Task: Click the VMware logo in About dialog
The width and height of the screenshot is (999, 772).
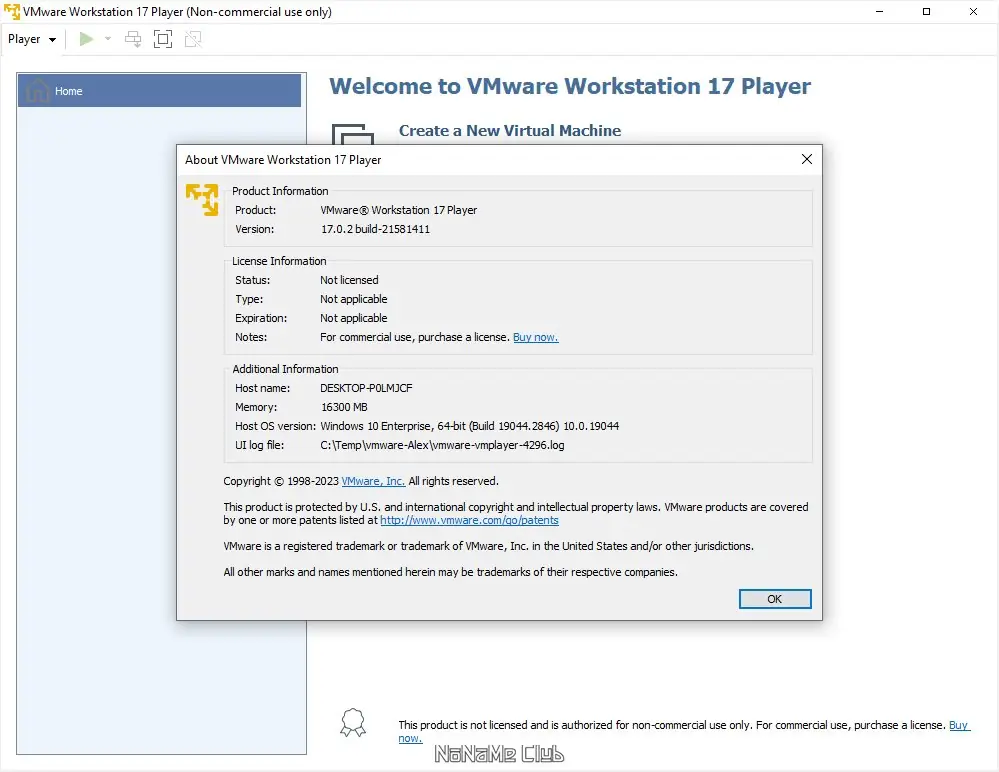Action: point(202,199)
